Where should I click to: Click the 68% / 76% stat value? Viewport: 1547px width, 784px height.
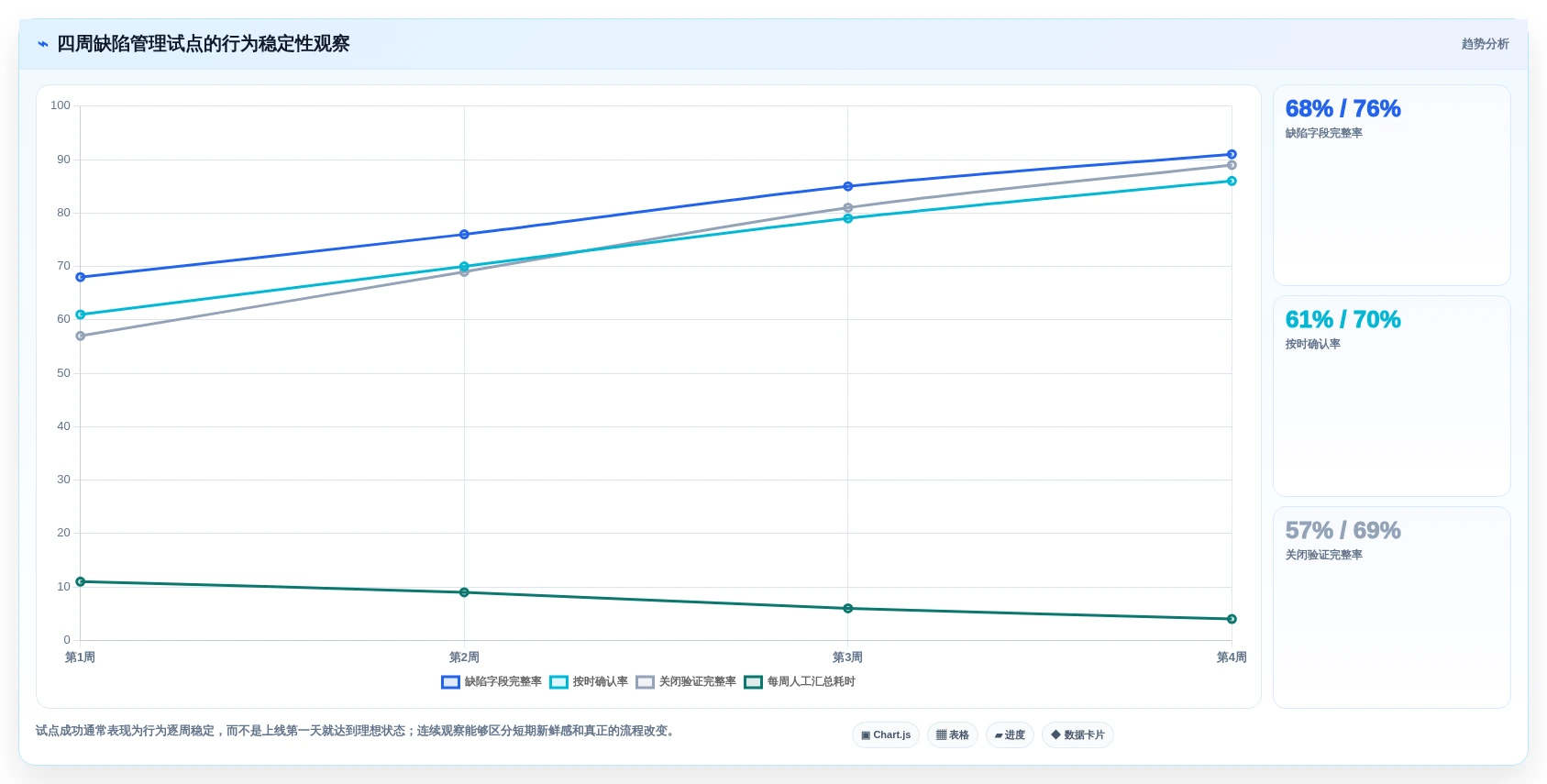coord(1343,109)
